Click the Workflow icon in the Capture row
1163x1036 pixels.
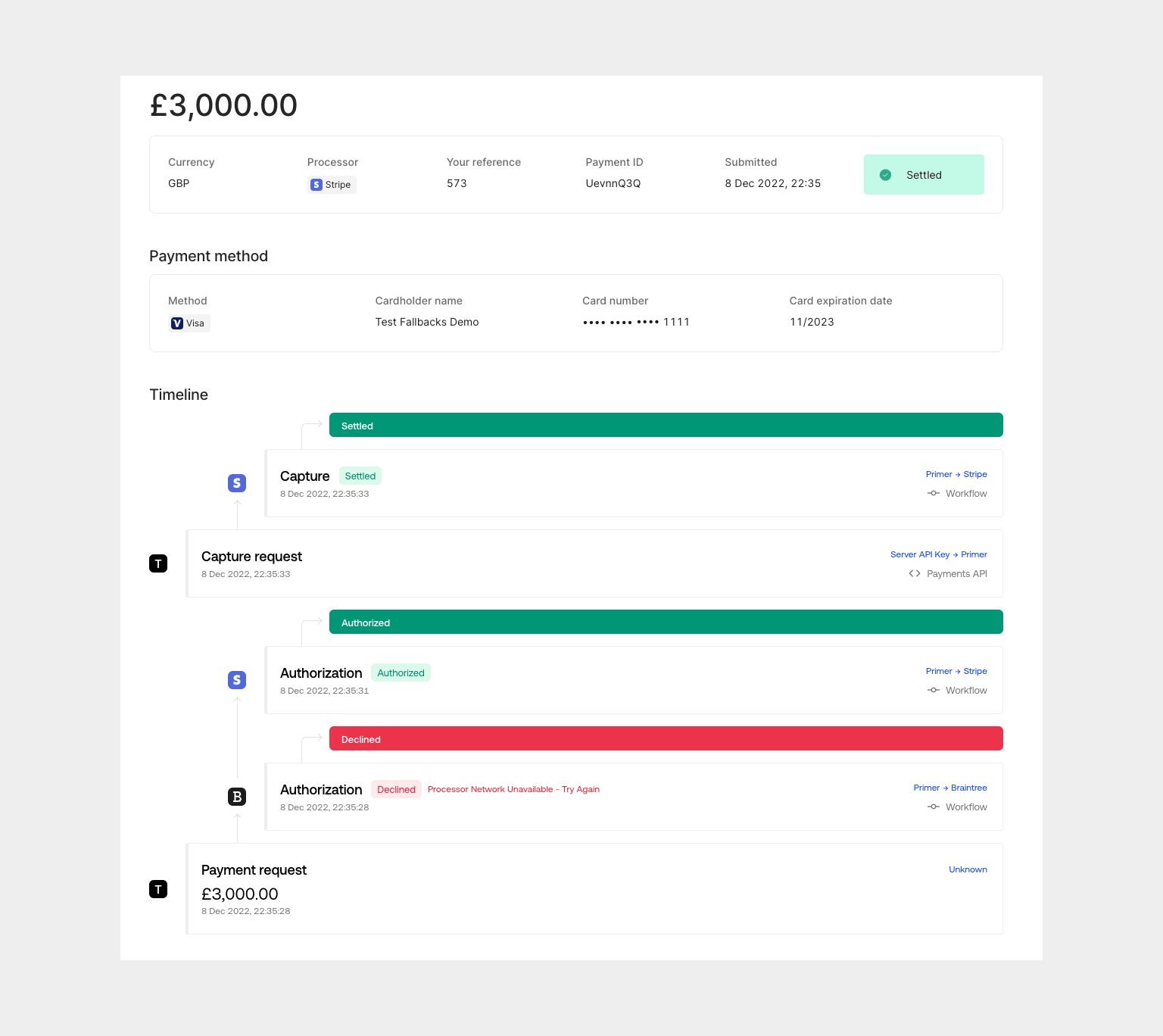pyautogui.click(x=934, y=494)
